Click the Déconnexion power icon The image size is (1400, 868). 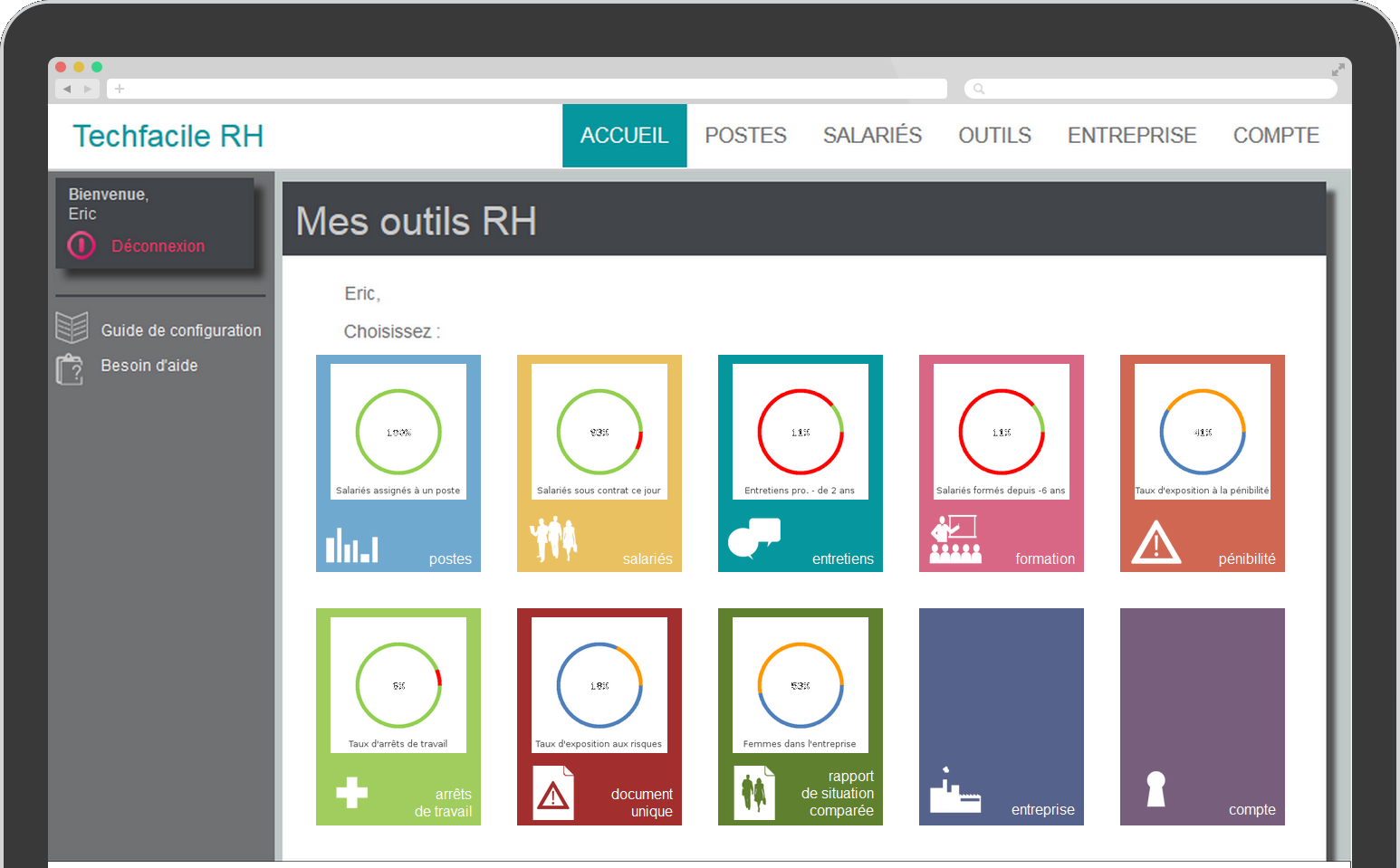82,245
